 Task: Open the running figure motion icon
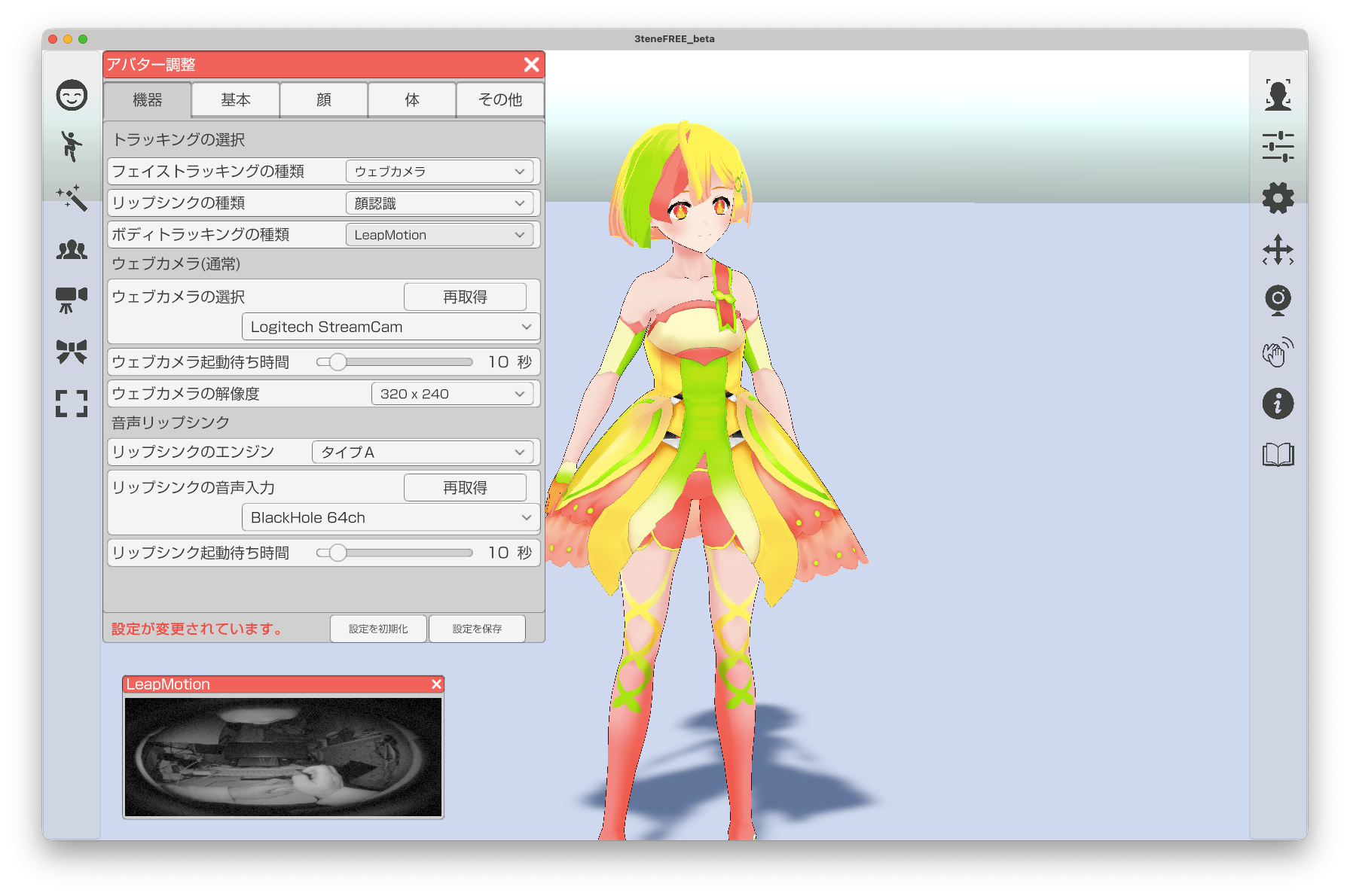click(x=72, y=146)
